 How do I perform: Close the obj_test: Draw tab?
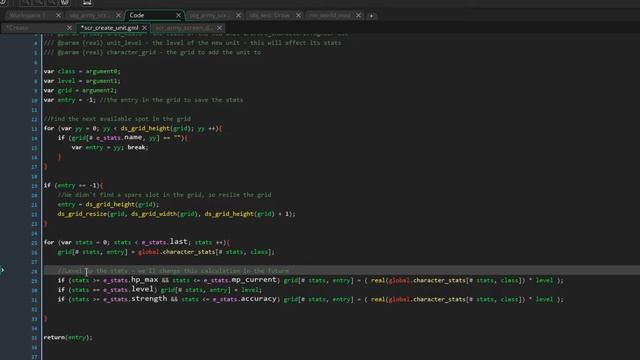(x=298, y=16)
